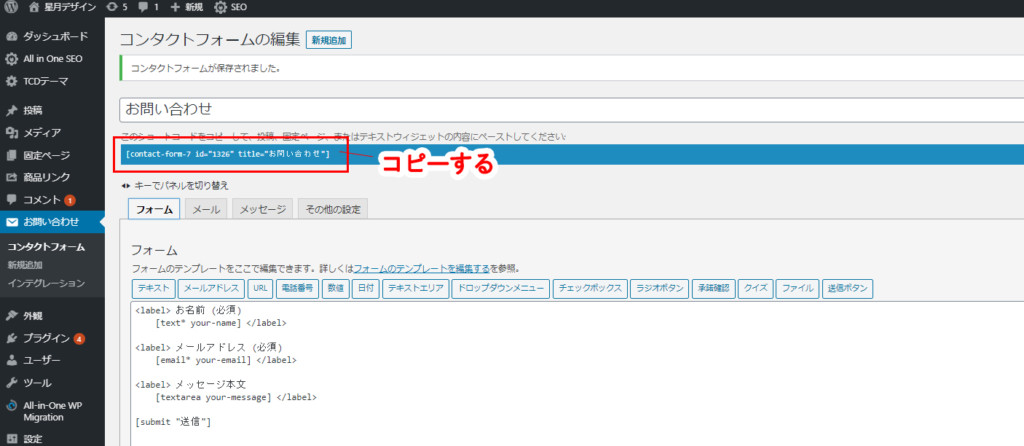Open インテグレーション submenu item

click(46, 283)
